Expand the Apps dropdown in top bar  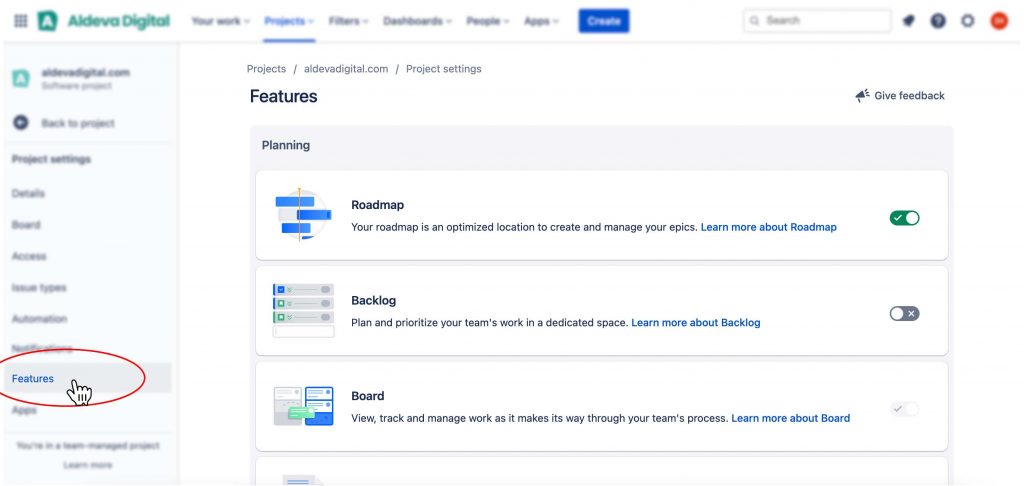click(541, 21)
